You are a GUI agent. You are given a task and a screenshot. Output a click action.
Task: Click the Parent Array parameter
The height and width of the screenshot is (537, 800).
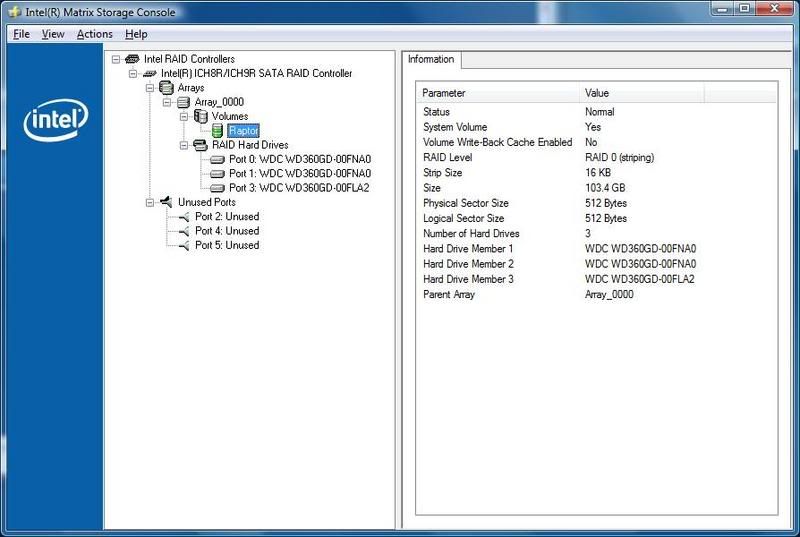click(448, 295)
